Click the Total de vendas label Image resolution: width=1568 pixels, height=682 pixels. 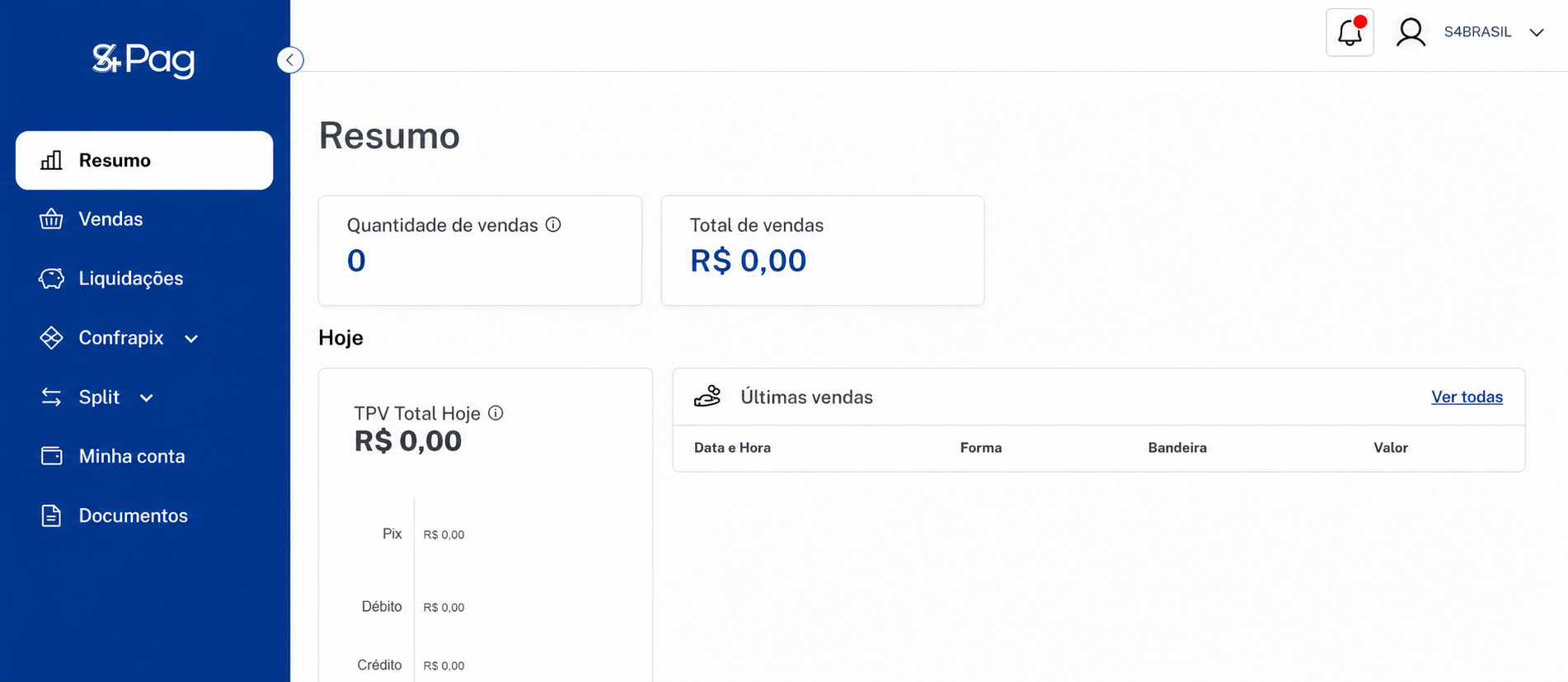coord(756,225)
